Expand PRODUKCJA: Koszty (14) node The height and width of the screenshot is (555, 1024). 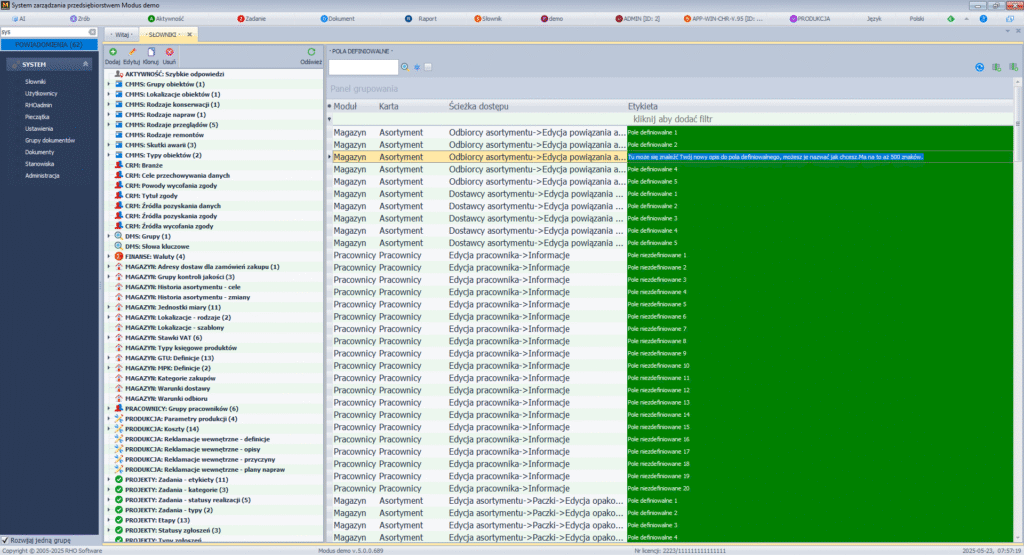[x=109, y=429]
